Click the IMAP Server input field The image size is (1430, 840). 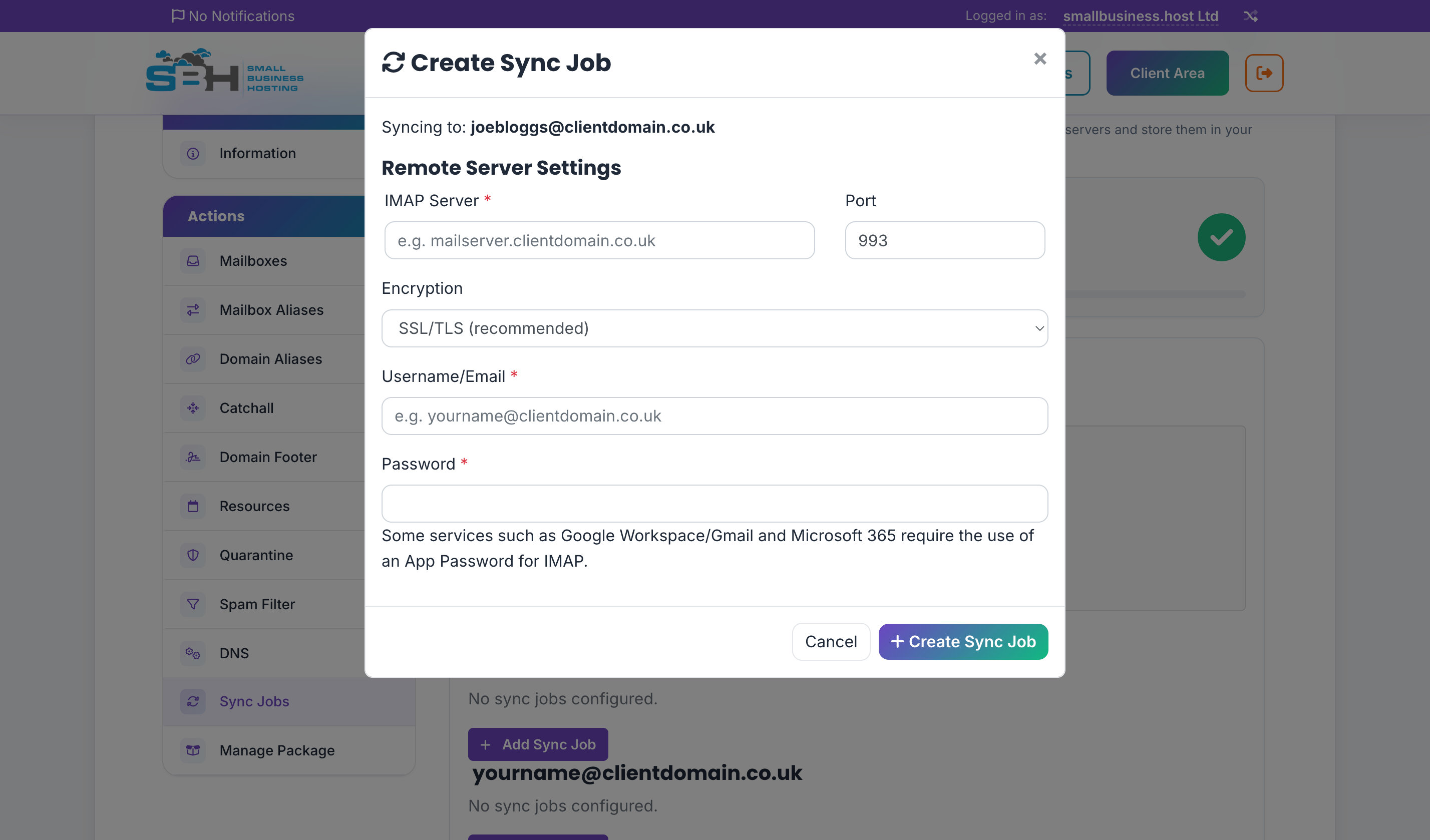point(599,240)
